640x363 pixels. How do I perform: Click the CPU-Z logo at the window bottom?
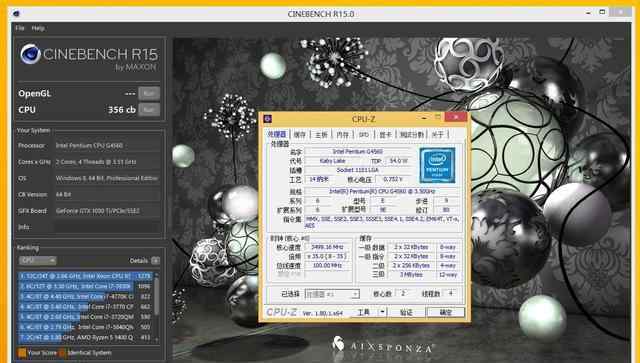coord(281,312)
